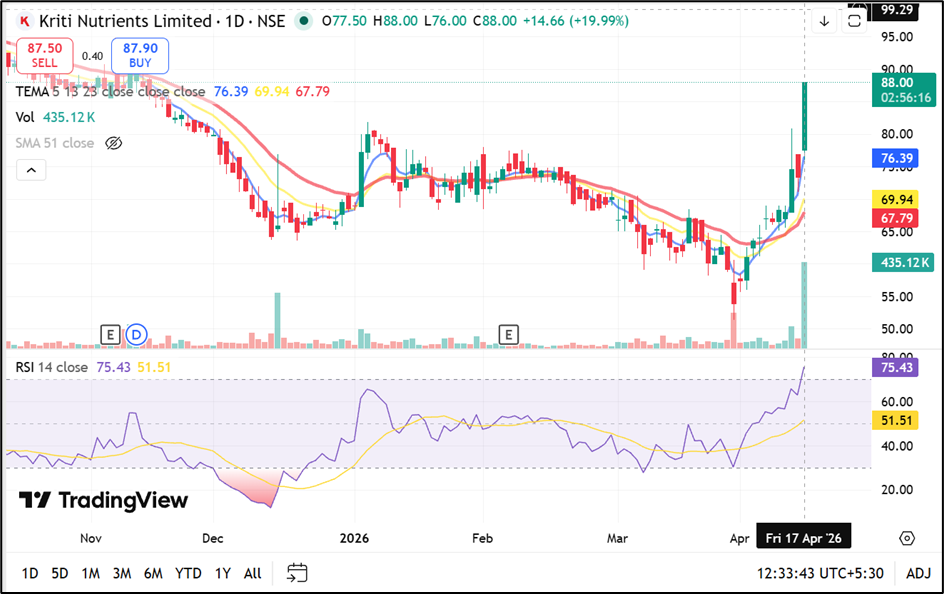Toggle ADJ adjusted price data
Screen dimensions: 944x594
tap(918, 573)
